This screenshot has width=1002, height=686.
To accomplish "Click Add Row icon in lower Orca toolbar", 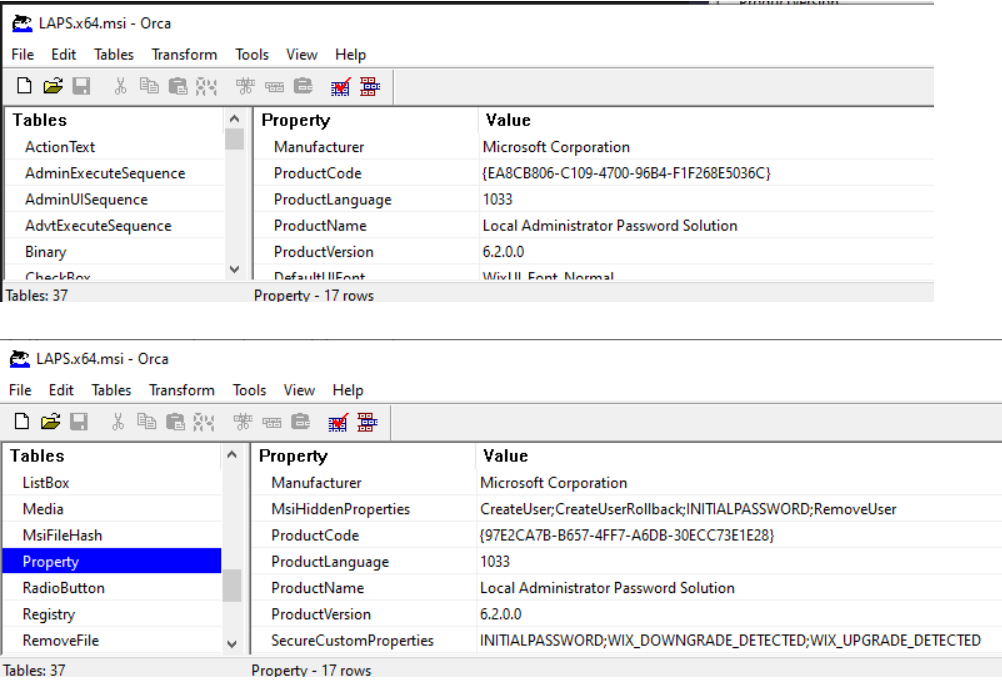I will (x=272, y=422).
